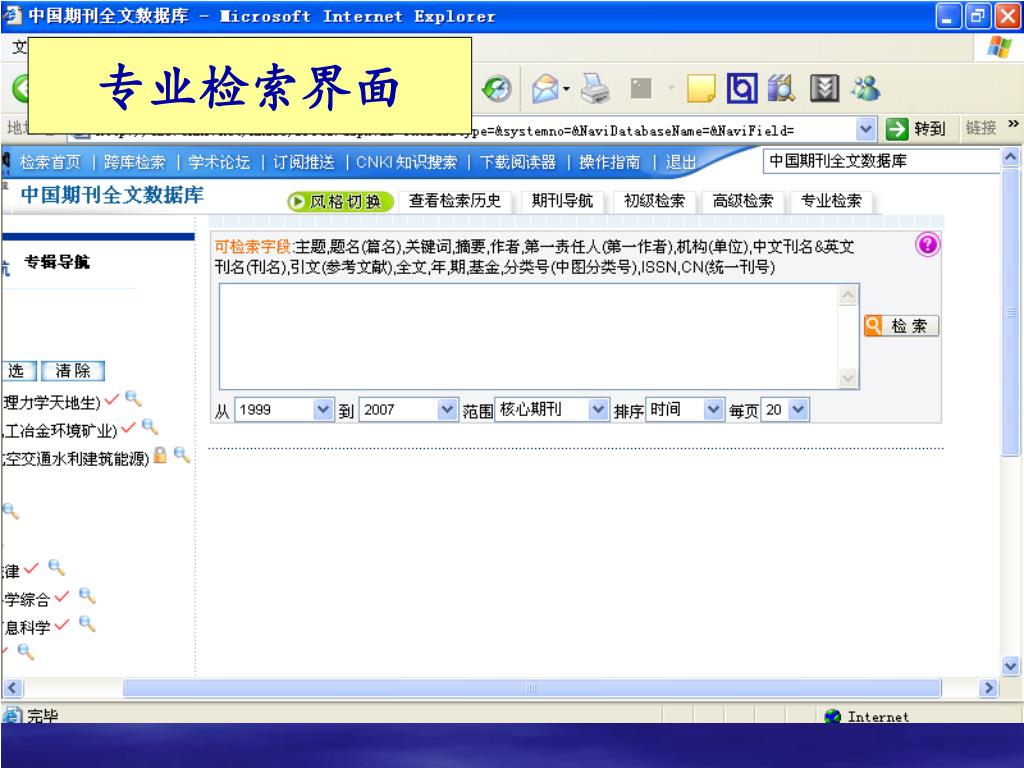
Task: Click the Messenger people icon
Action: tap(865, 88)
